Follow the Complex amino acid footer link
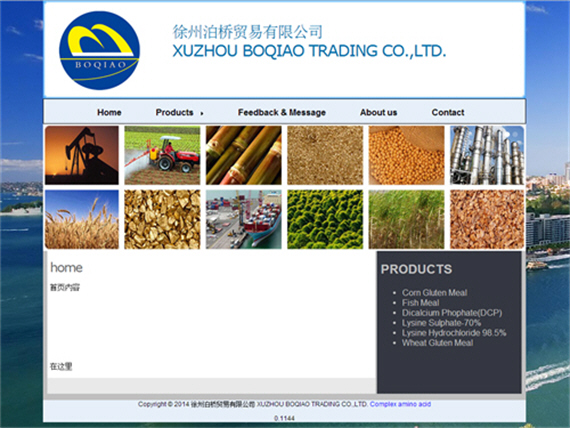This screenshot has height=428, width=570. [x=400, y=404]
